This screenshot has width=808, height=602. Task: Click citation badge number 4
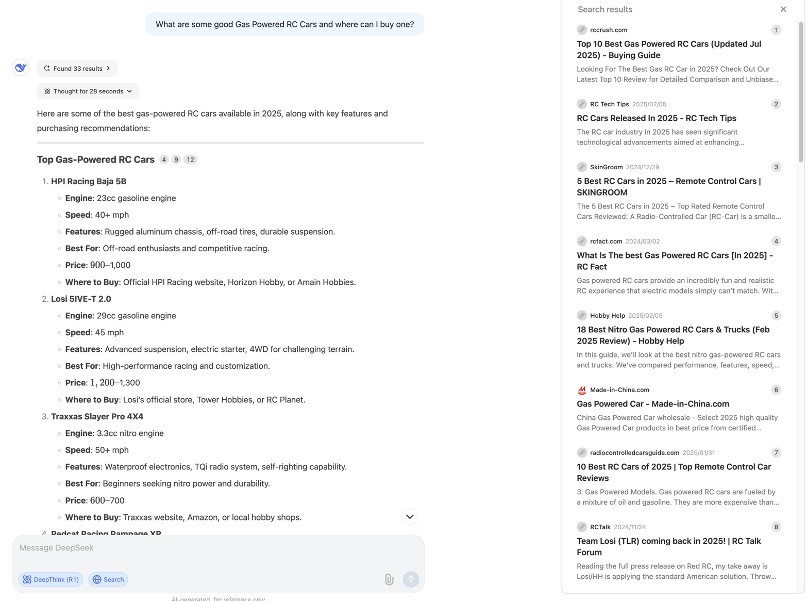point(163,160)
